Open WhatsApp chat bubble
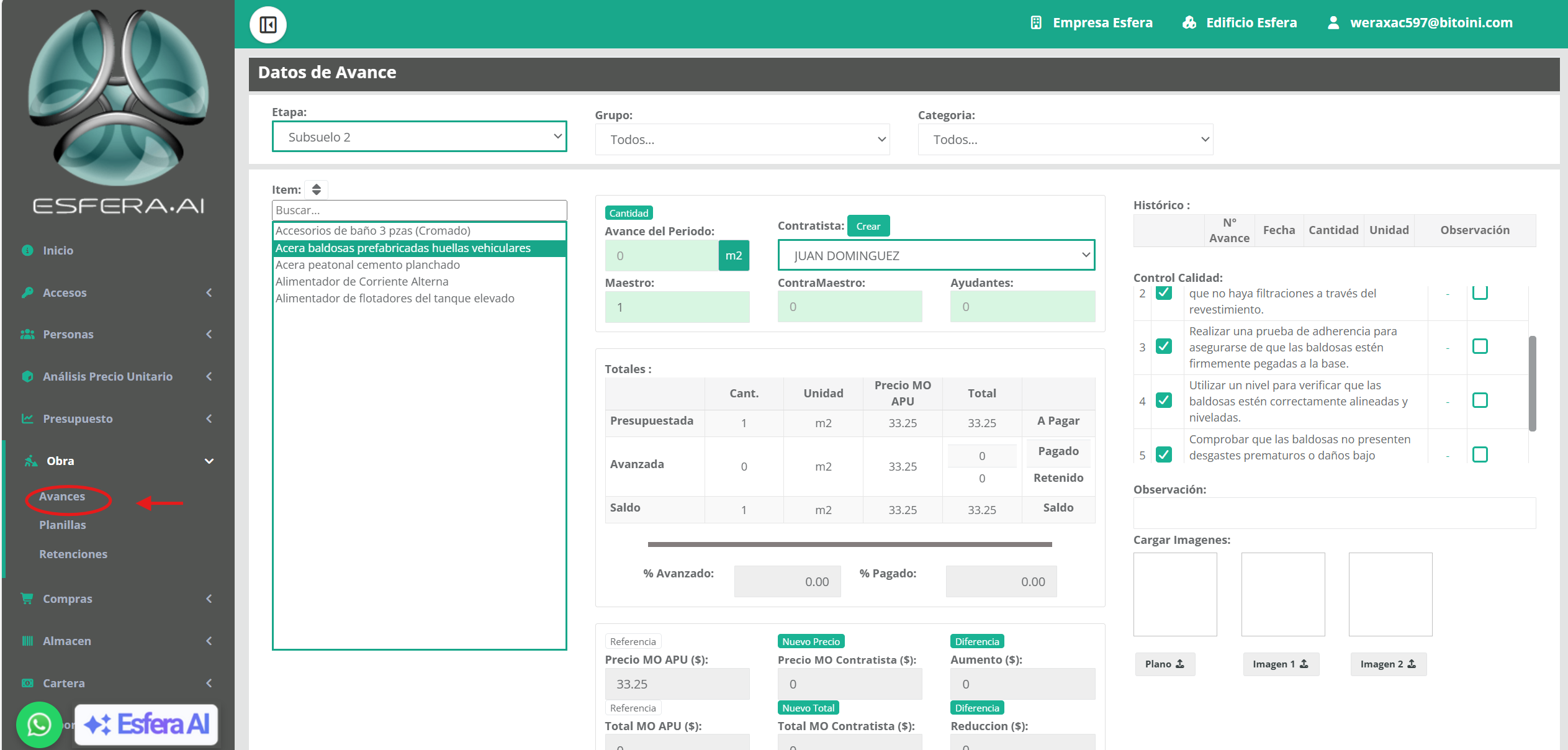This screenshot has width=1568, height=750. [x=39, y=725]
